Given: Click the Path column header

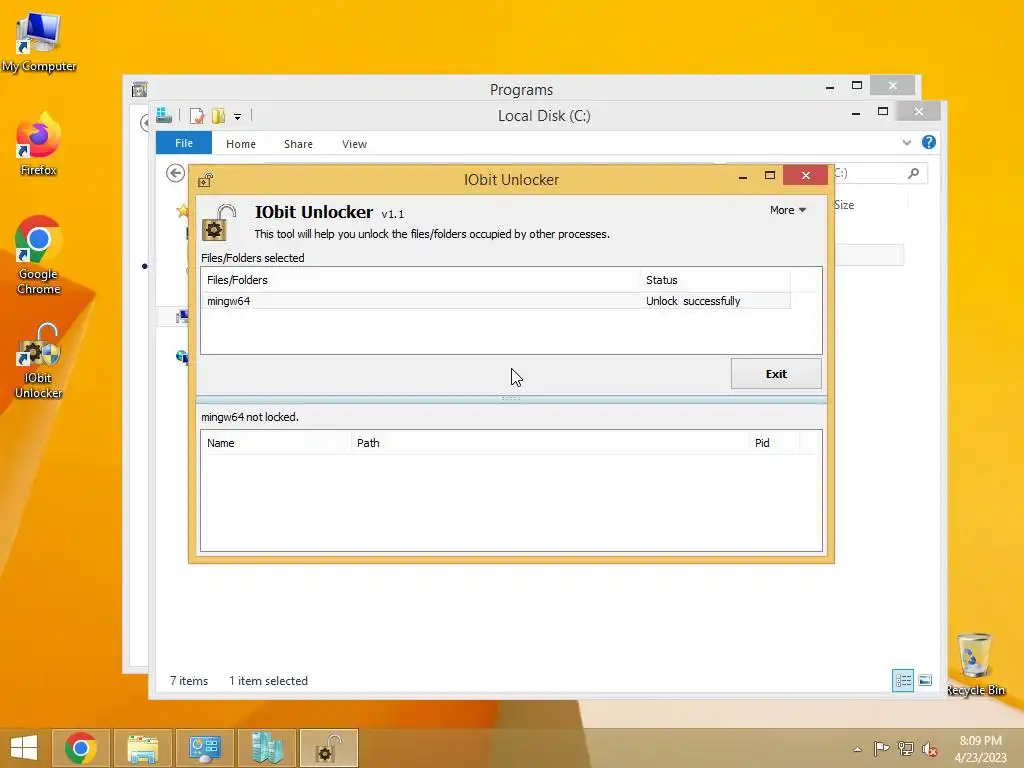Looking at the screenshot, I should pos(550,443).
